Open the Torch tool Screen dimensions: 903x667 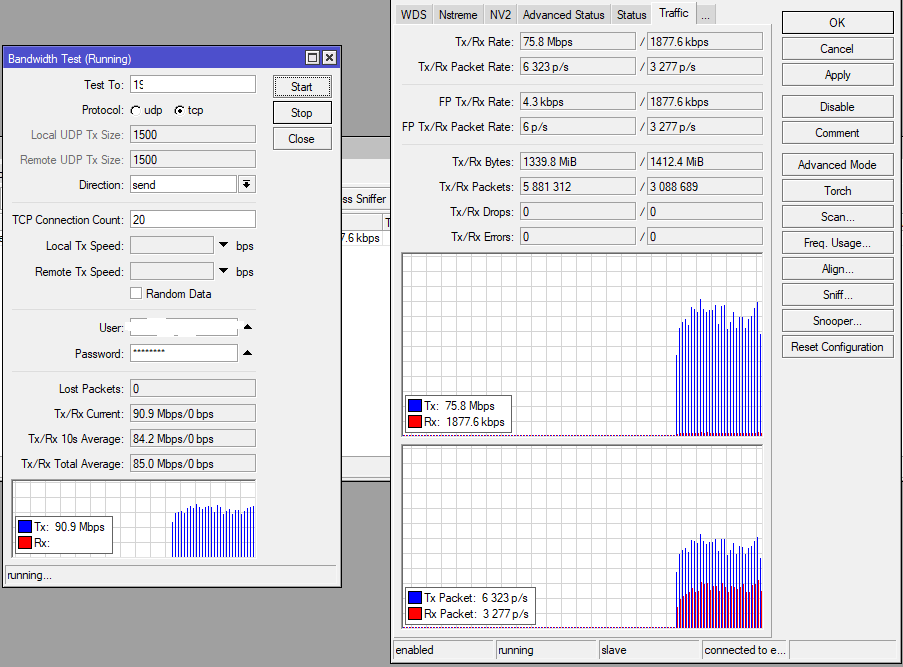pyautogui.click(x=837, y=191)
